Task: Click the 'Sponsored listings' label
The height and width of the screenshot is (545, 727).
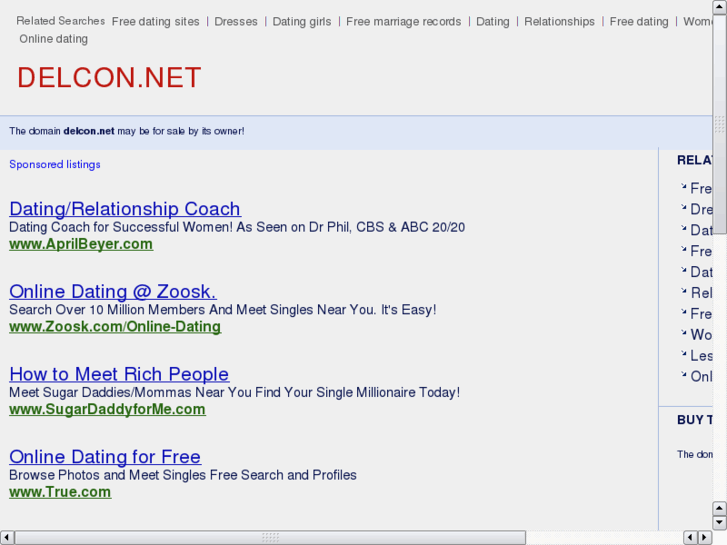Action: [55, 164]
